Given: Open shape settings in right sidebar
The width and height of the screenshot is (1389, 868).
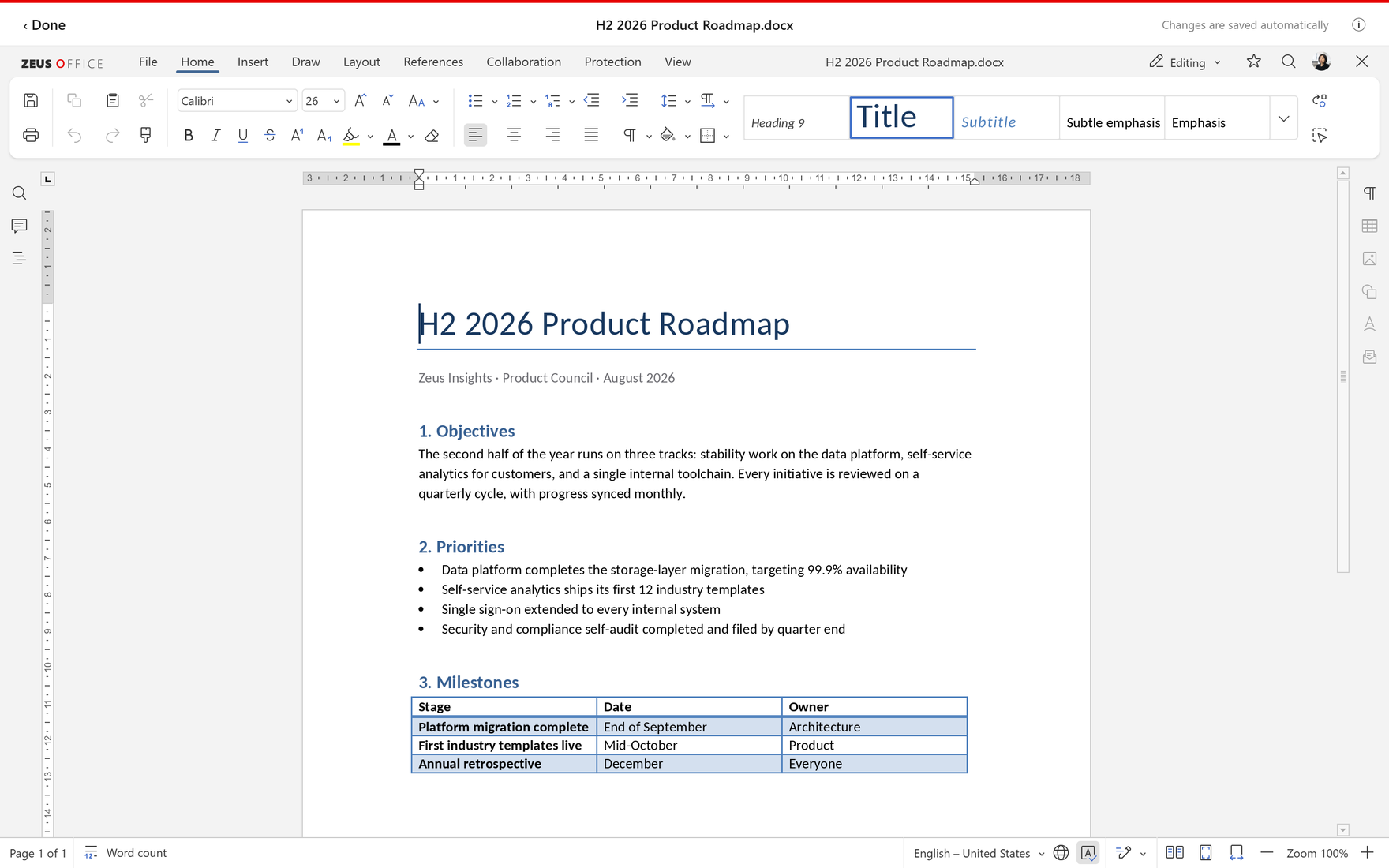Looking at the screenshot, I should (x=1369, y=291).
